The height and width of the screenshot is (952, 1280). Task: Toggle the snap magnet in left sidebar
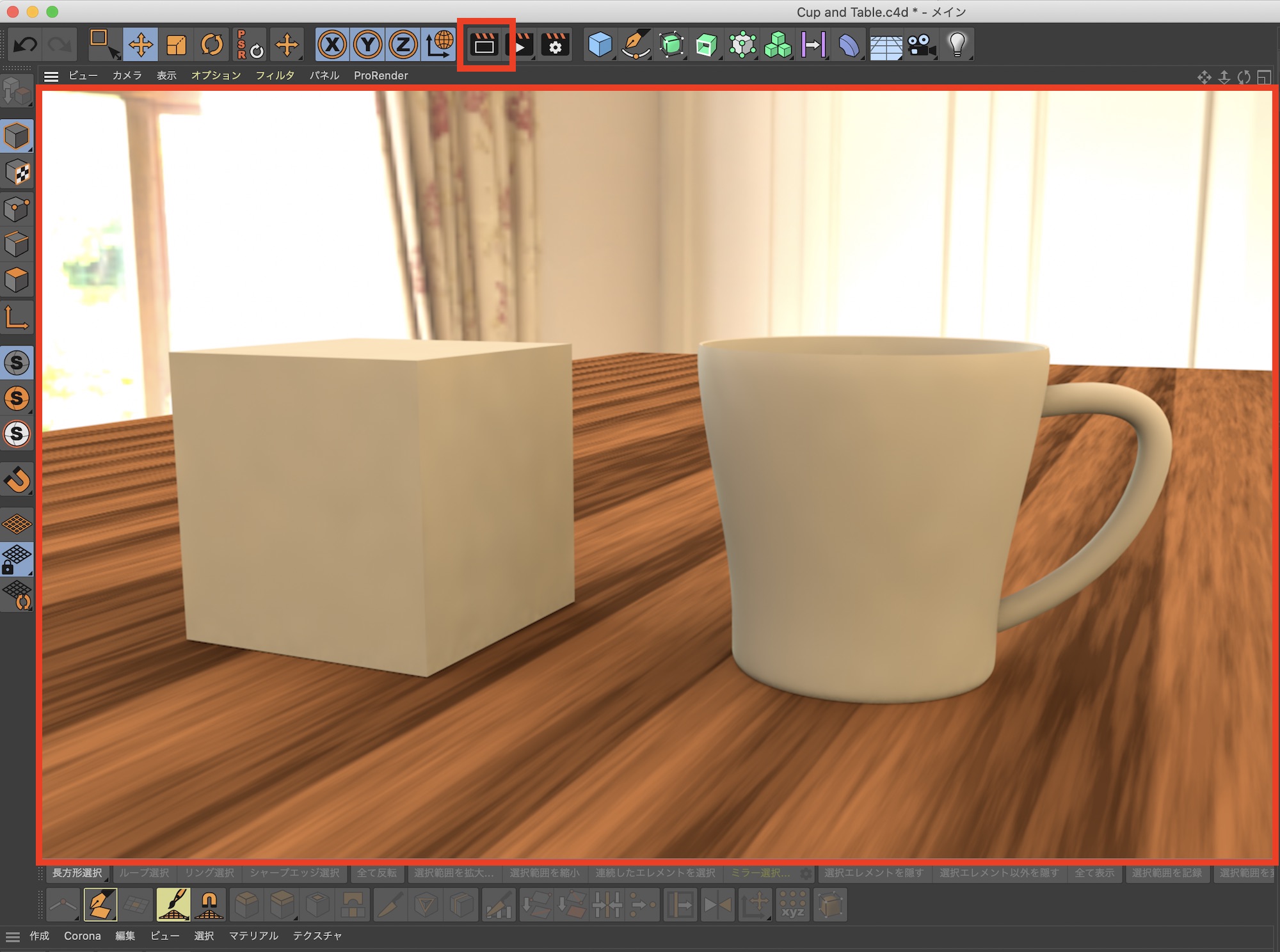17,479
